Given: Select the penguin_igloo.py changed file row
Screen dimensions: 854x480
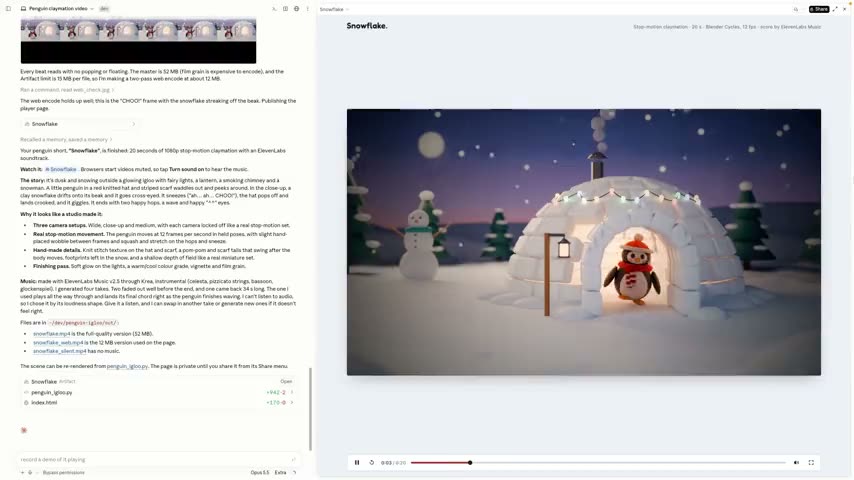Looking at the screenshot, I should pyautogui.click(x=158, y=392).
